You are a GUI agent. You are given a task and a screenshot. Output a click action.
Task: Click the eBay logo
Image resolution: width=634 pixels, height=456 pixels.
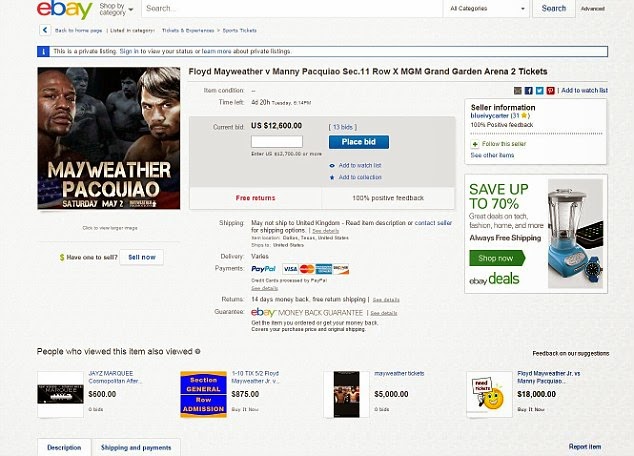pyautogui.click(x=65, y=9)
